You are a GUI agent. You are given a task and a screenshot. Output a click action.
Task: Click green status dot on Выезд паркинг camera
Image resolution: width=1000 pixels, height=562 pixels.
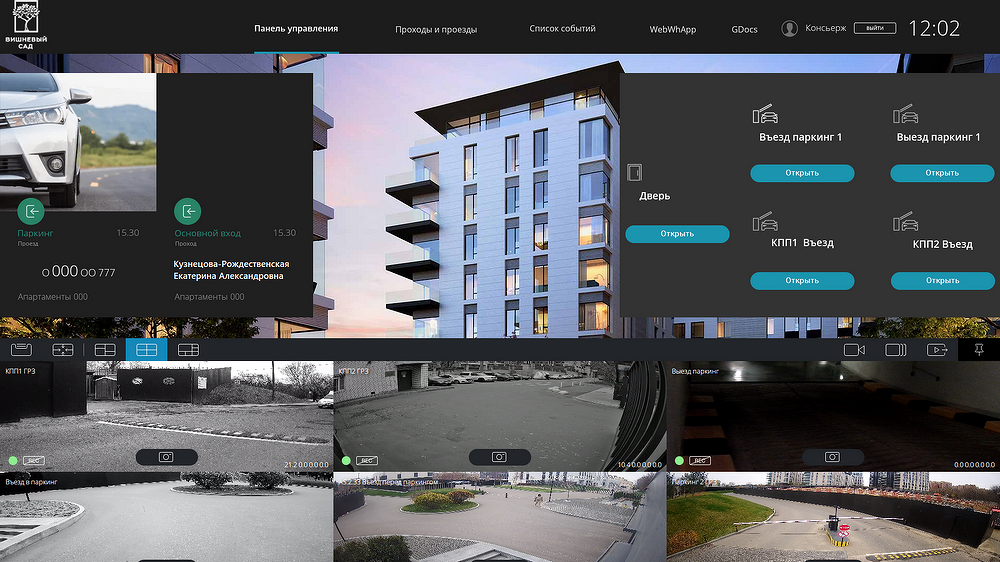coord(679,461)
